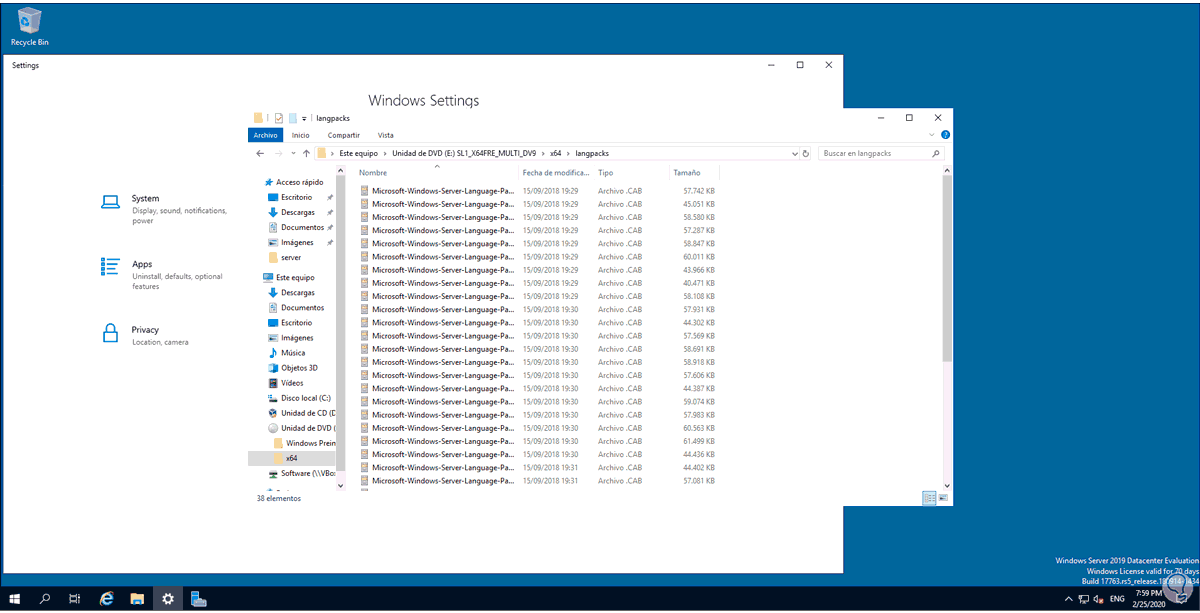Go forward using Explorer forward arrow

click(279, 153)
